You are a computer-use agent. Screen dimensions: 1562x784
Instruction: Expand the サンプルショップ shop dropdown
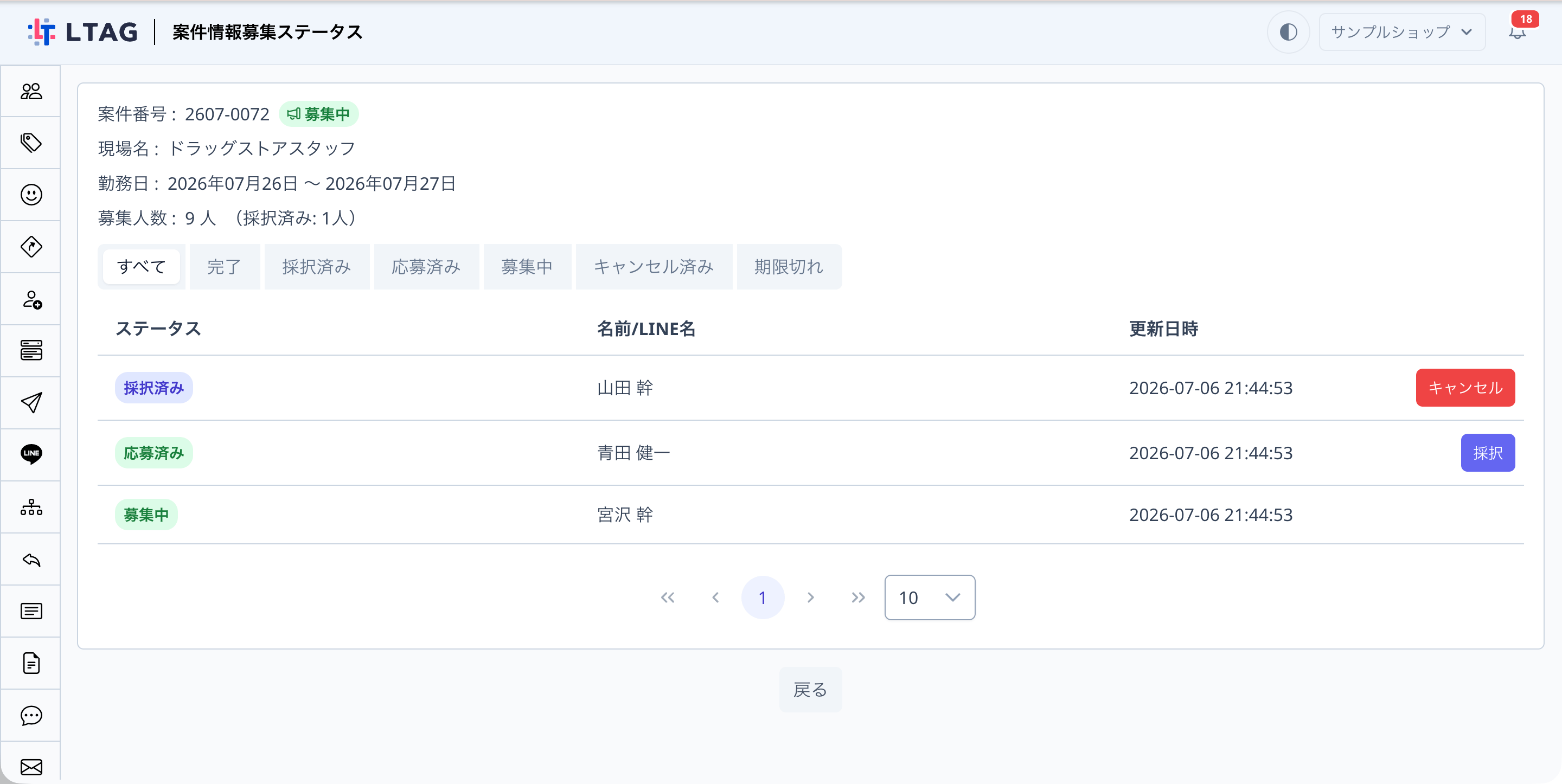[1401, 31]
